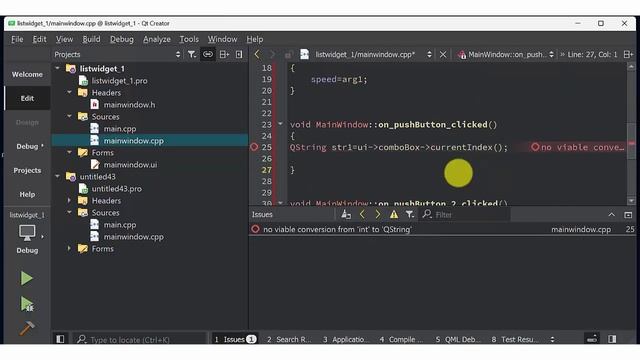Collapse the Forms folder of listwidget_1
Screen dimensions: 640x360
coord(69,152)
